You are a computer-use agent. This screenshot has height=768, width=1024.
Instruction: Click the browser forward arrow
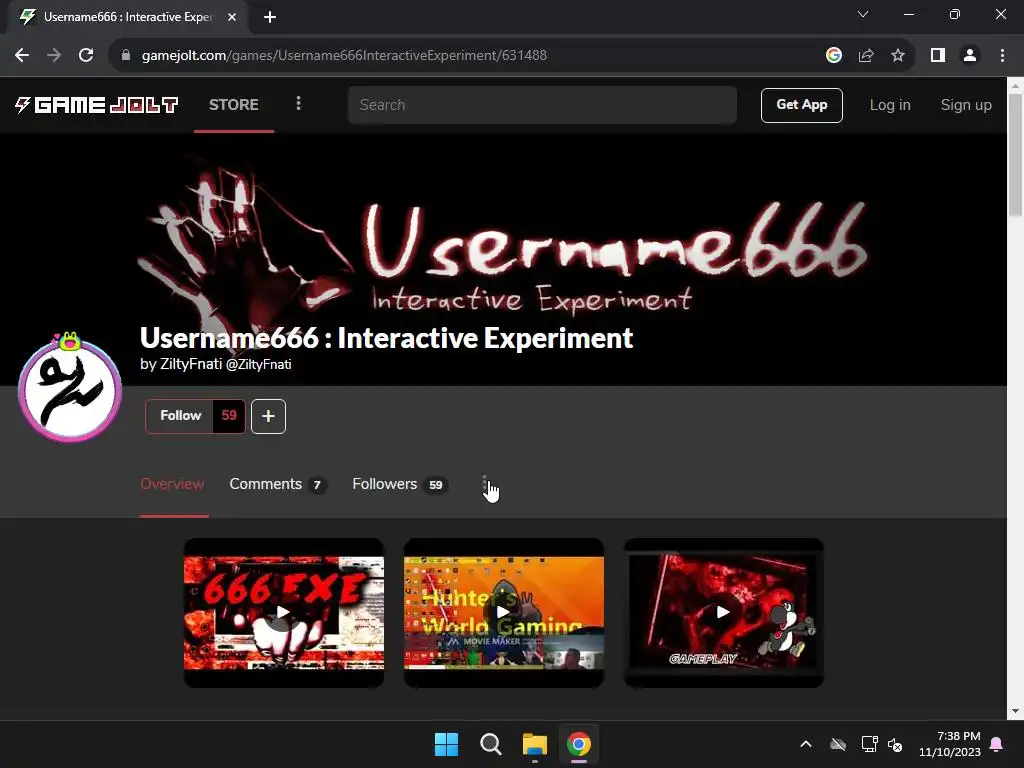click(x=54, y=56)
